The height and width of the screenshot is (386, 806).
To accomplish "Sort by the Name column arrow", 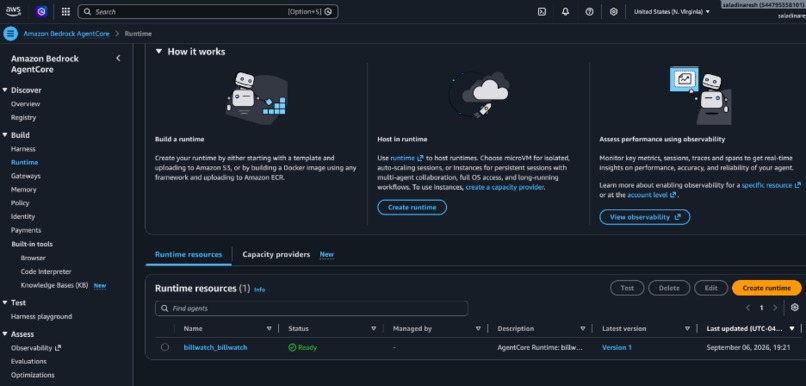I will click(269, 328).
